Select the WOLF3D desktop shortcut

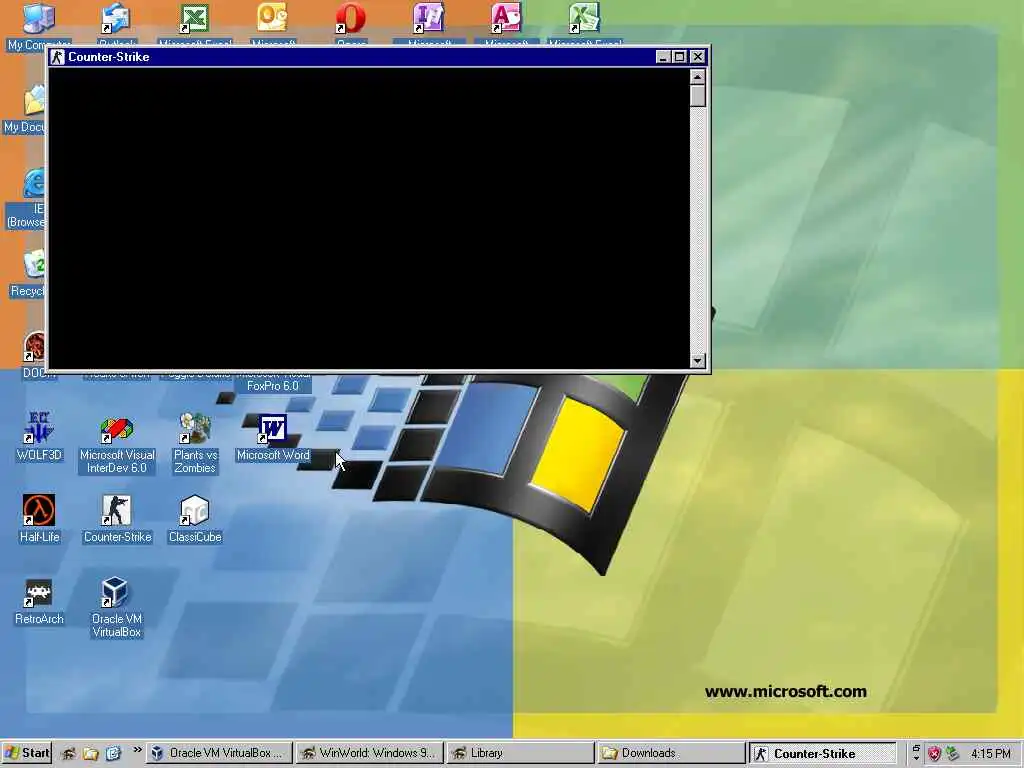tap(39, 428)
